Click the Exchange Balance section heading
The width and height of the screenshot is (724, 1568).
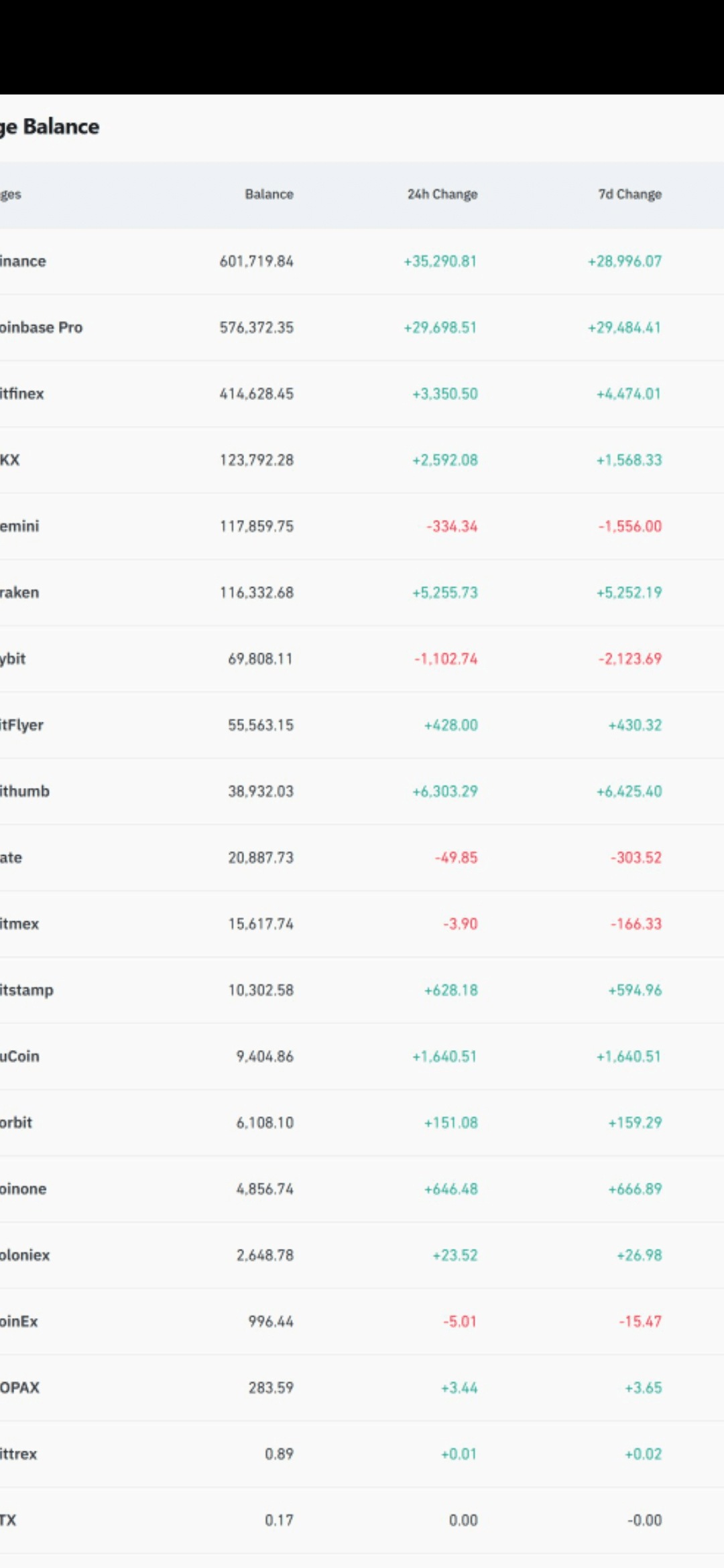50,127
